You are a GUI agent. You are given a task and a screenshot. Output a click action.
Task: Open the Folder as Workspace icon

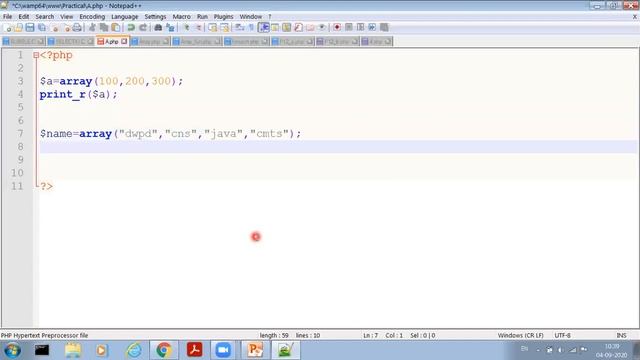[310, 27]
